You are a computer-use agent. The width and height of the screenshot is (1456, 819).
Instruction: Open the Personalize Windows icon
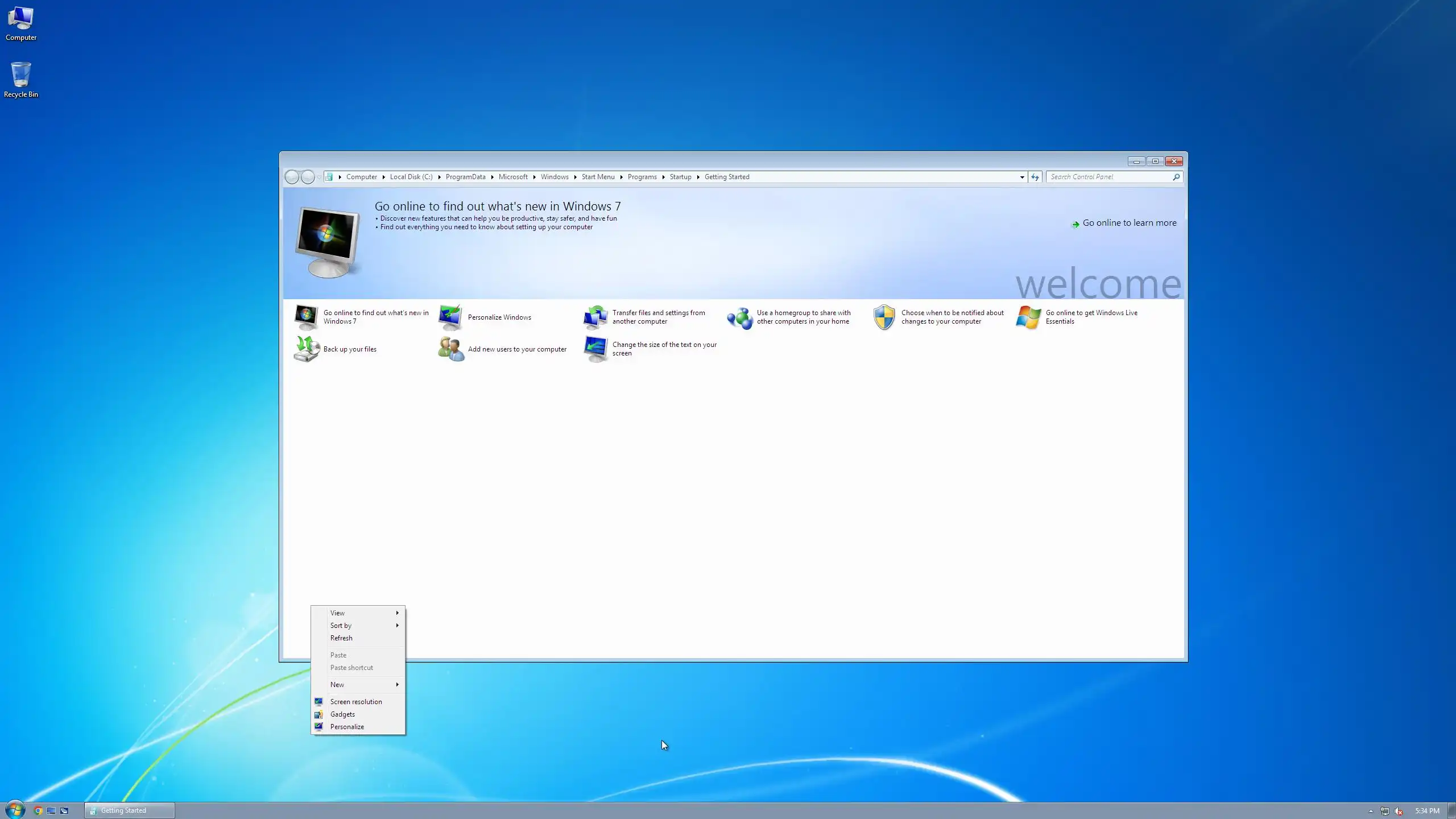[450, 317]
